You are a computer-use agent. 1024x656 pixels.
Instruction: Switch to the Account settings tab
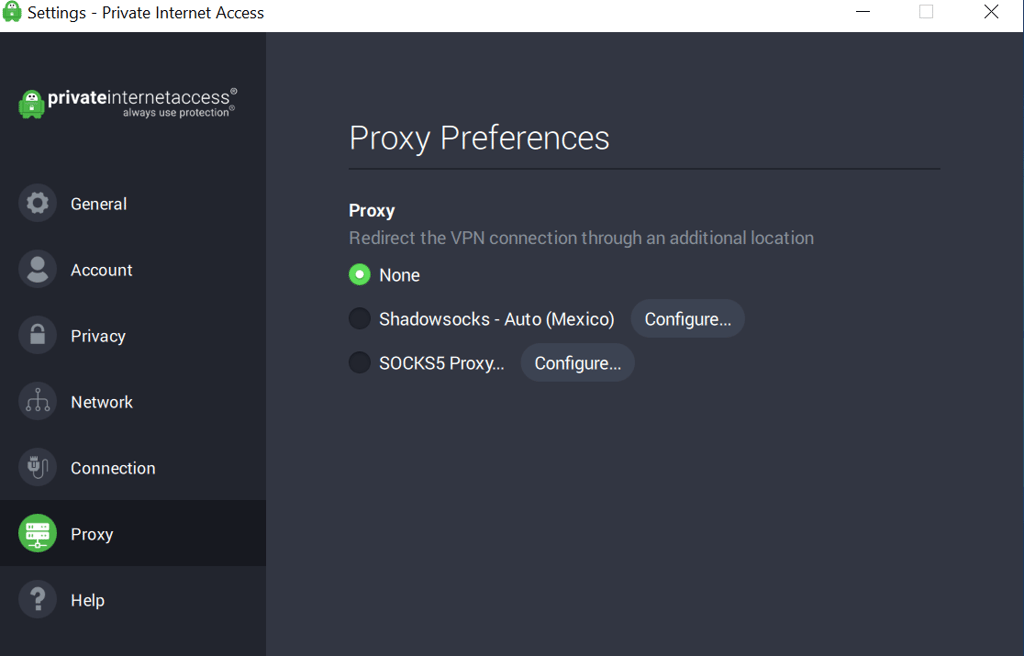click(x=133, y=269)
